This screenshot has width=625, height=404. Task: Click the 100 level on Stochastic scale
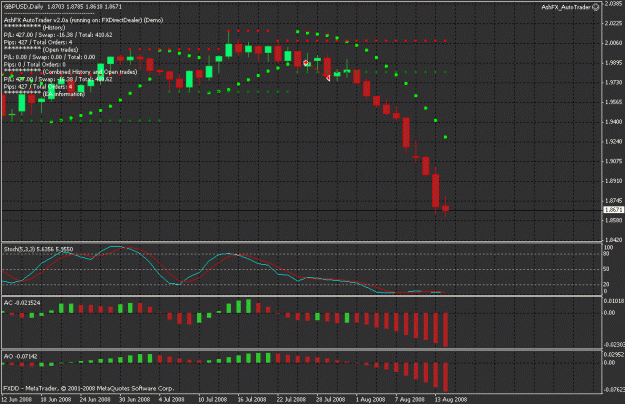pyautogui.click(x=608, y=247)
